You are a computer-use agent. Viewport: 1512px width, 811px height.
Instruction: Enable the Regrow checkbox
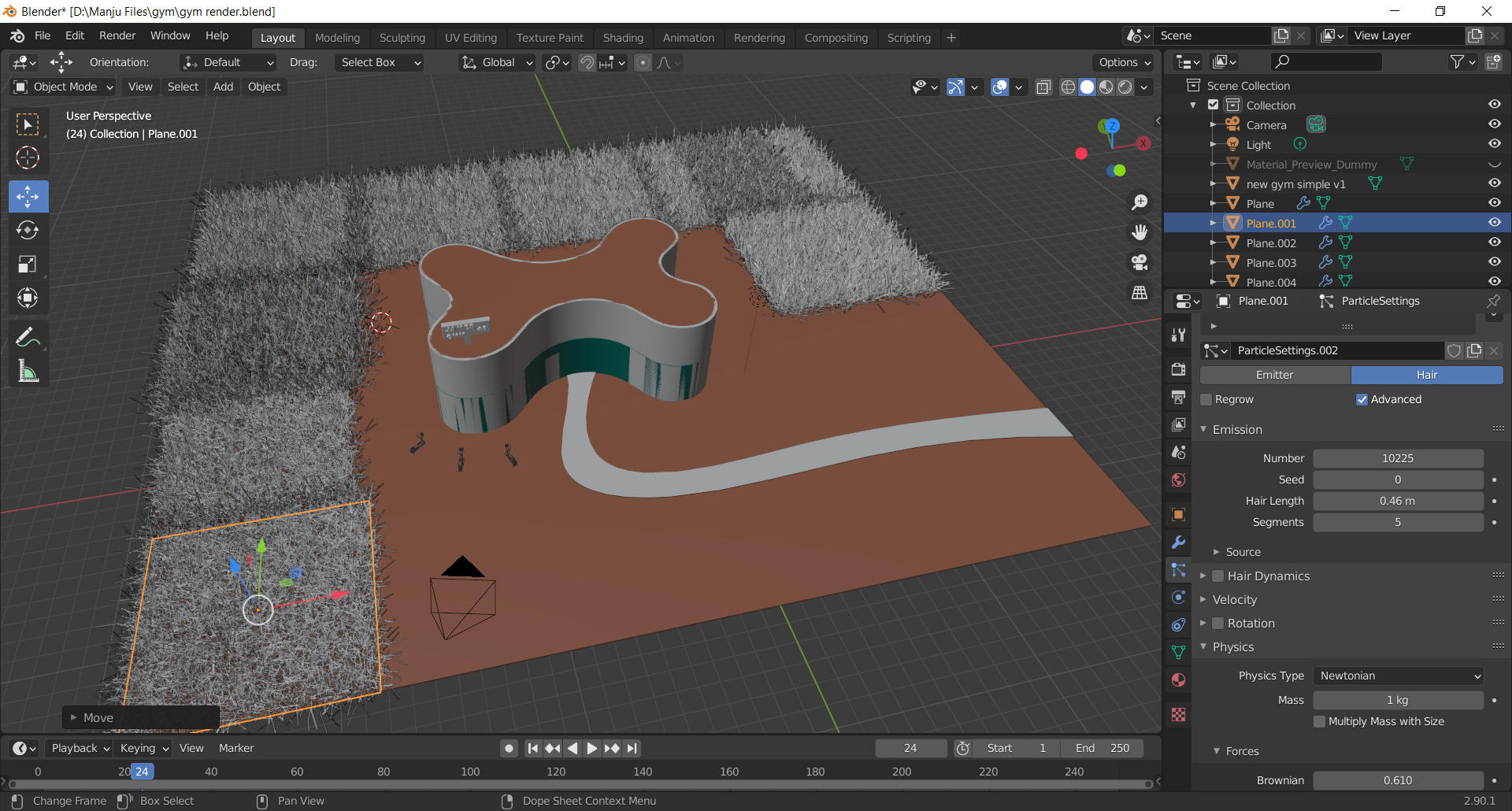pos(1206,399)
